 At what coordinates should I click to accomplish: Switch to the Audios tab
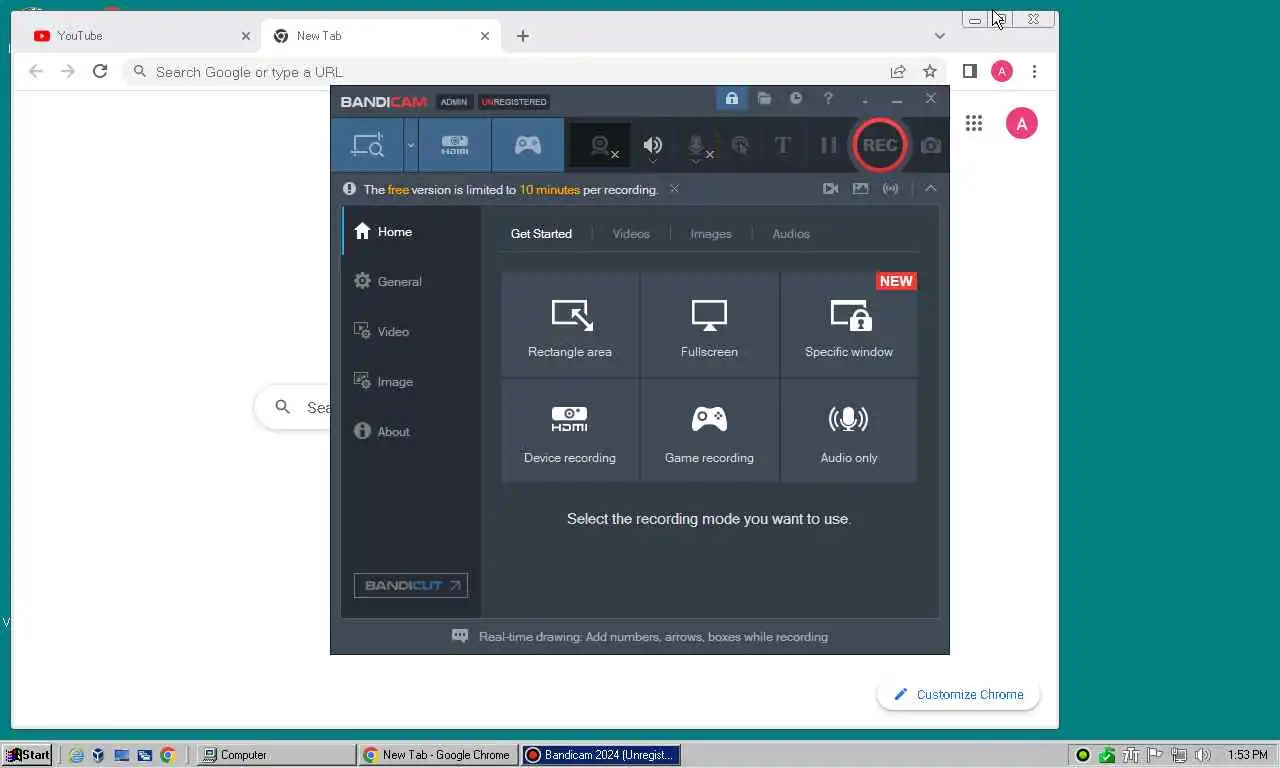point(791,234)
